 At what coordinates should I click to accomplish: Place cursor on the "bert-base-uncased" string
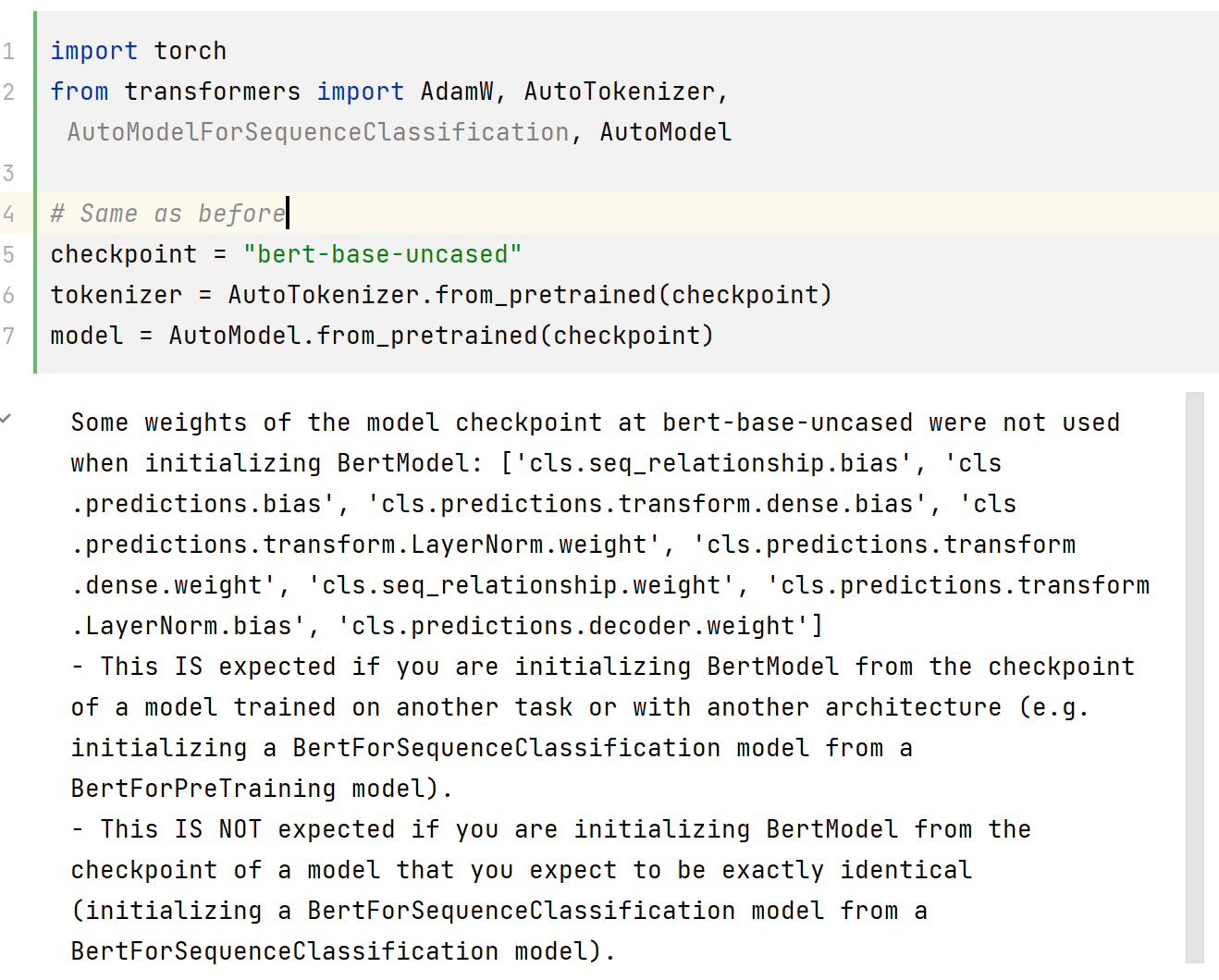[x=382, y=254]
